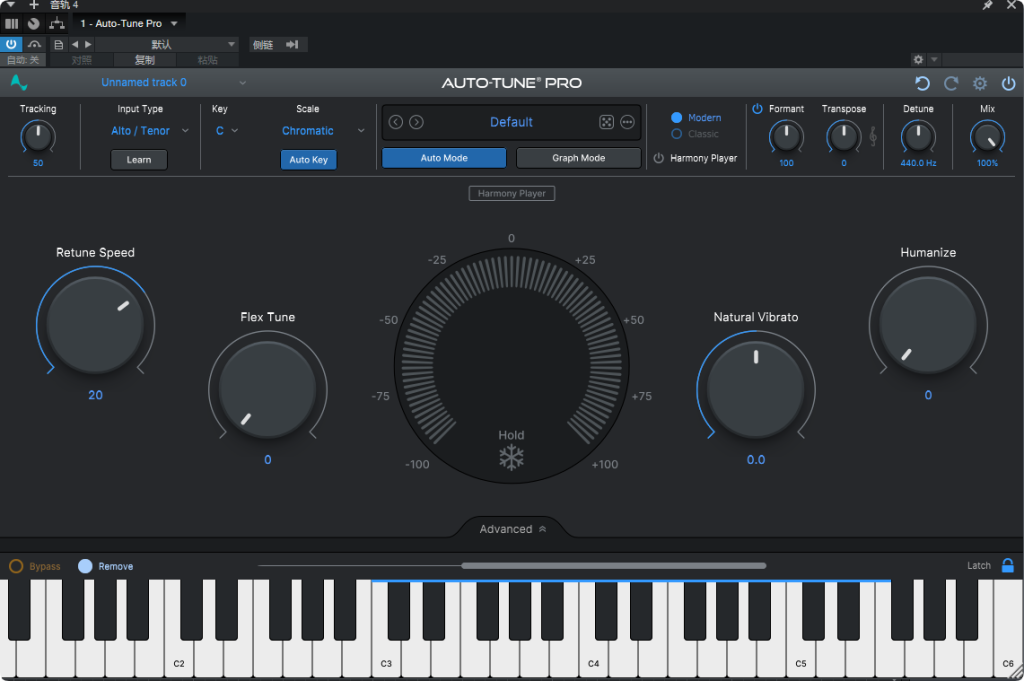Click the Natural Vibrato knob
Screen dimensions: 1024x681
point(756,389)
